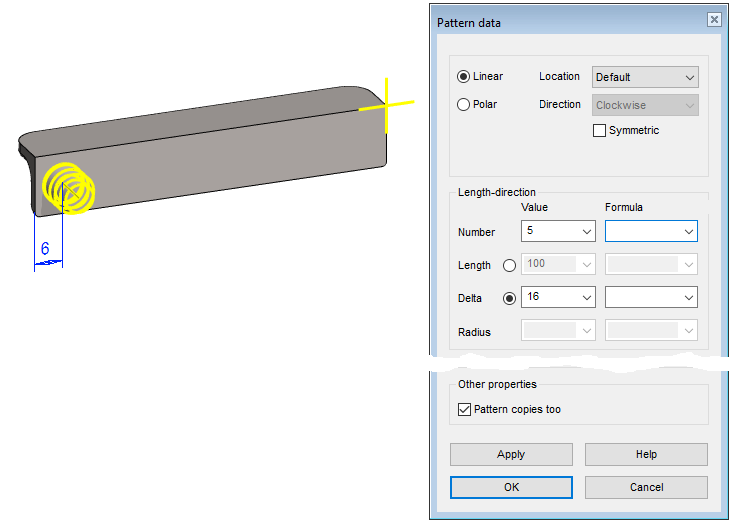Open the Location dropdown set to Default
730x522 pixels.
click(645, 77)
